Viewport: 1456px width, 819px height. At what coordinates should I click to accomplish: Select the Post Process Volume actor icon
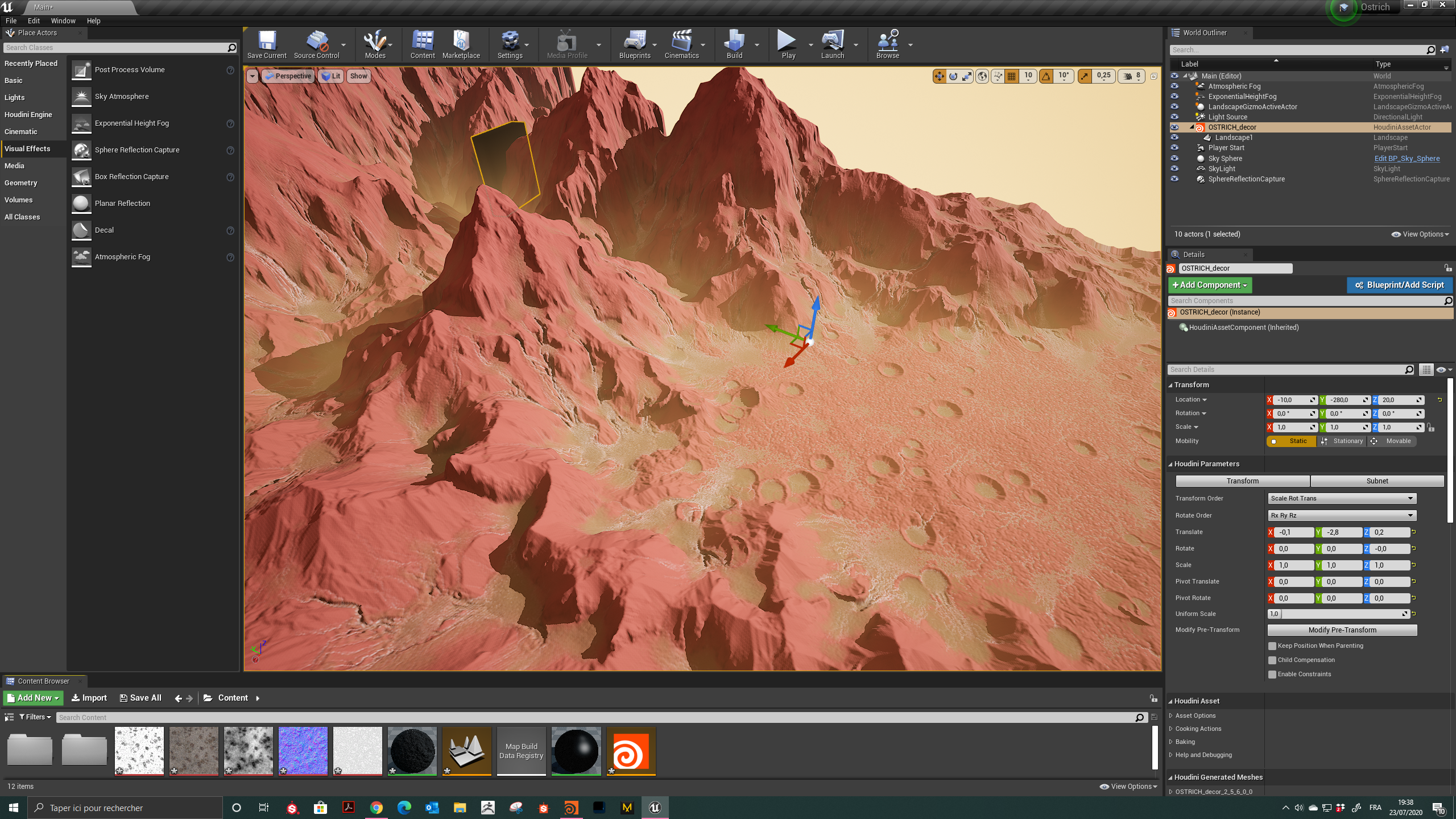(x=81, y=70)
